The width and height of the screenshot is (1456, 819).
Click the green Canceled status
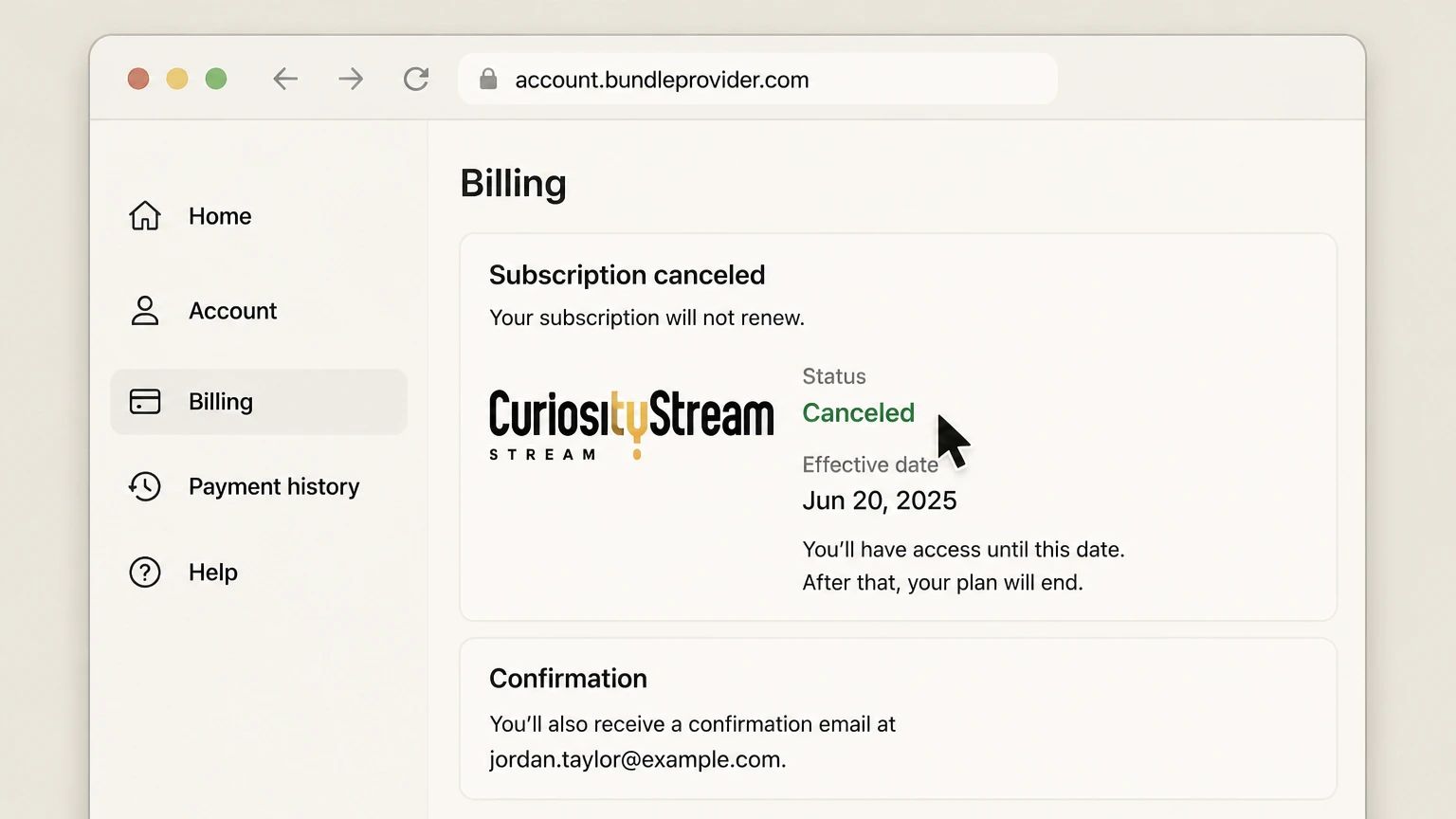pos(858,412)
